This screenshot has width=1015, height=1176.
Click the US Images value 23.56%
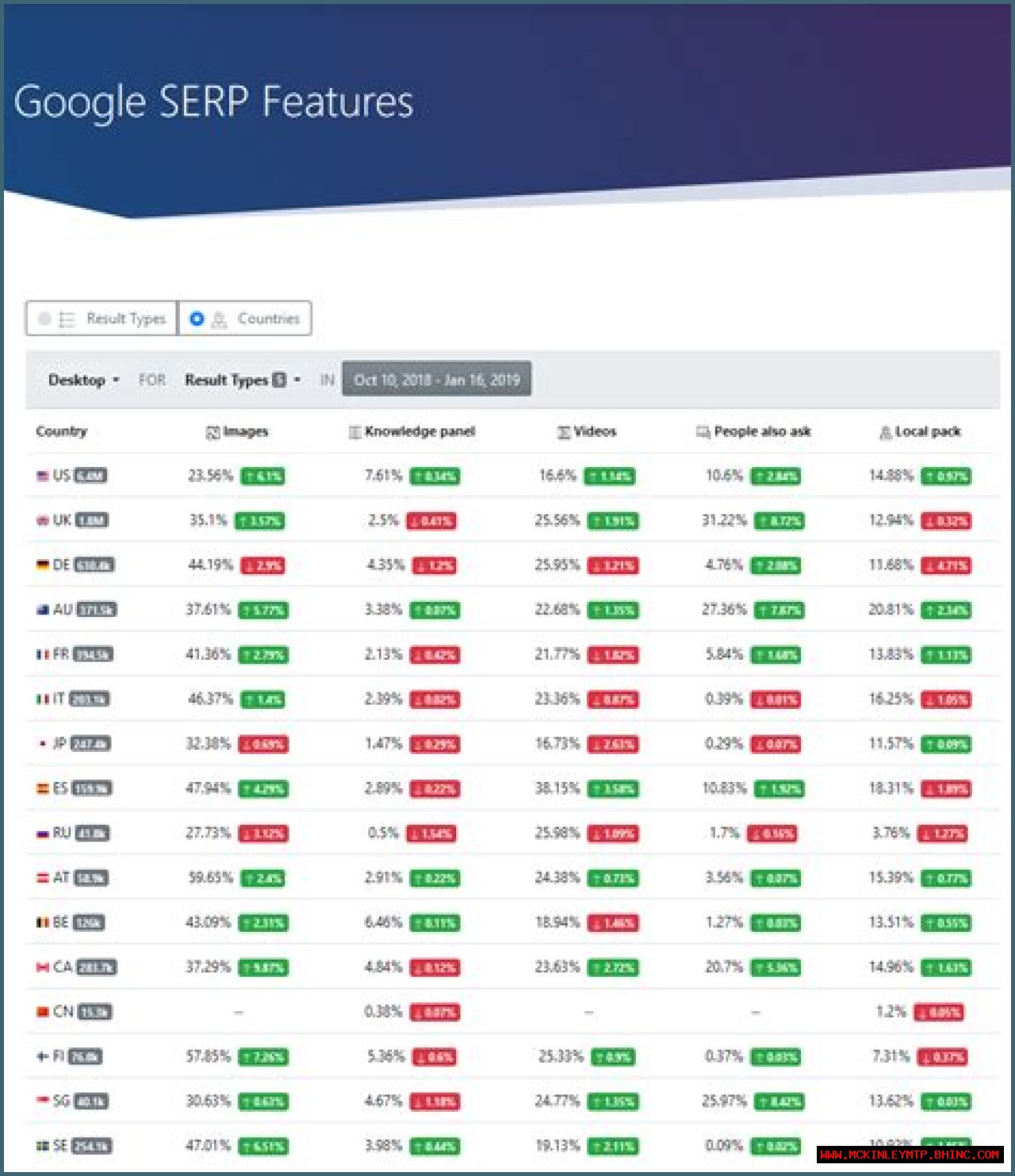pos(210,476)
